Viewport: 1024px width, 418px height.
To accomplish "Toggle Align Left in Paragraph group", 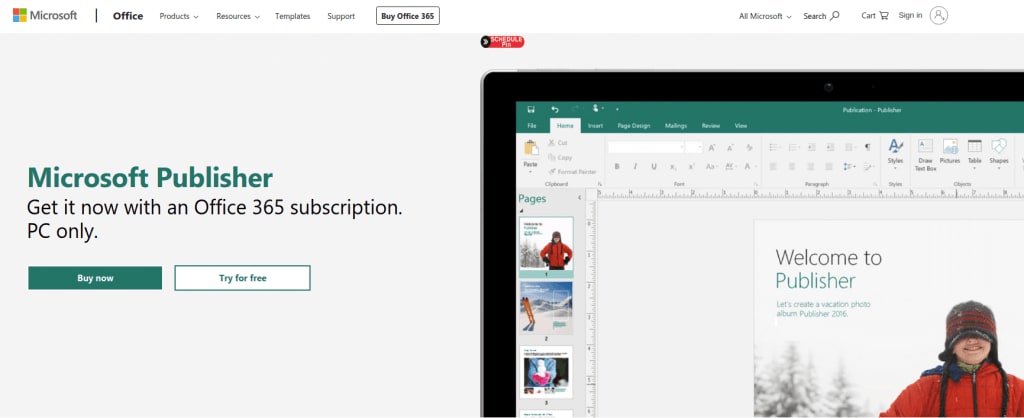I will coord(773,167).
